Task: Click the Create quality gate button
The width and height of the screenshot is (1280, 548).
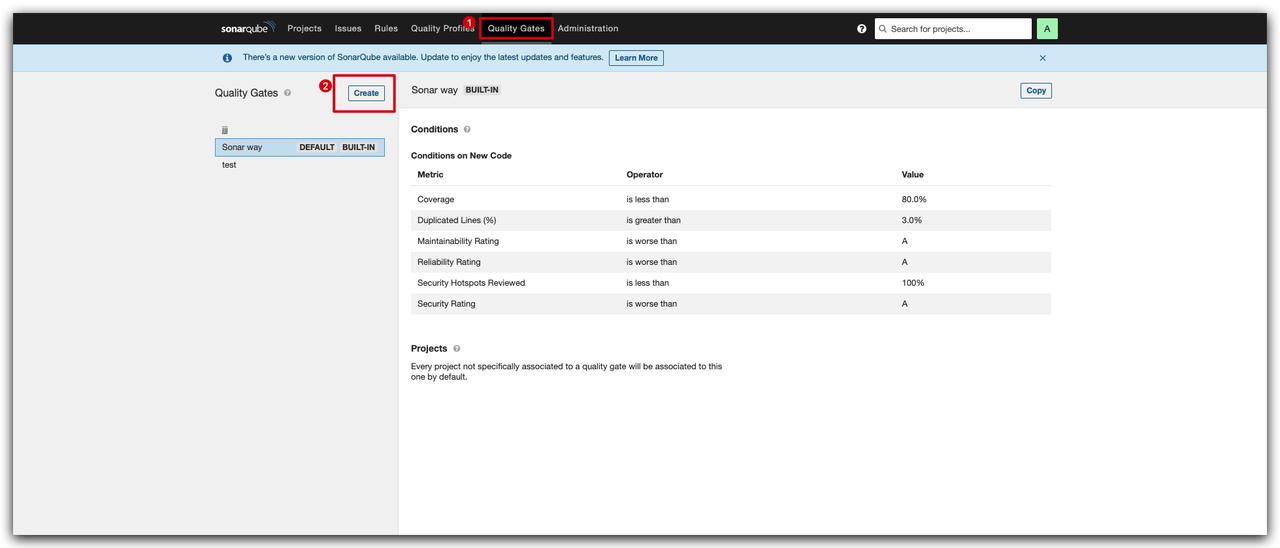Action: click(x=366, y=93)
